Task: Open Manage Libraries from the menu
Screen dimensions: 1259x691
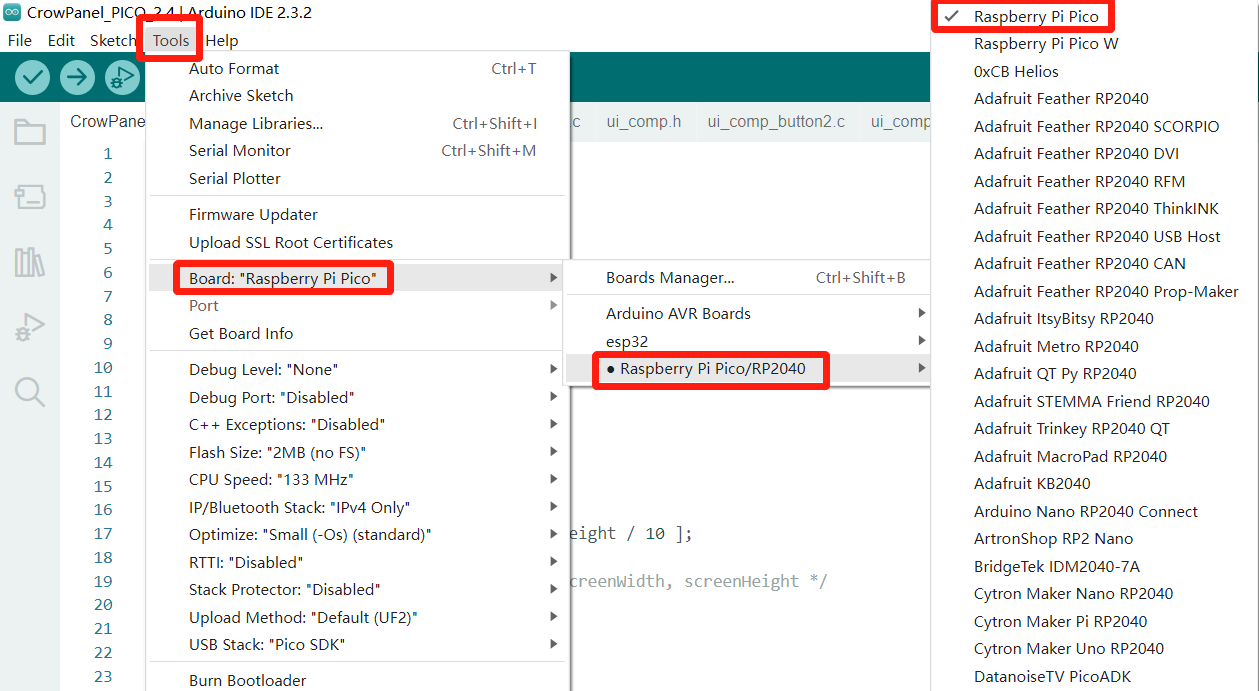Action: pos(359,124)
